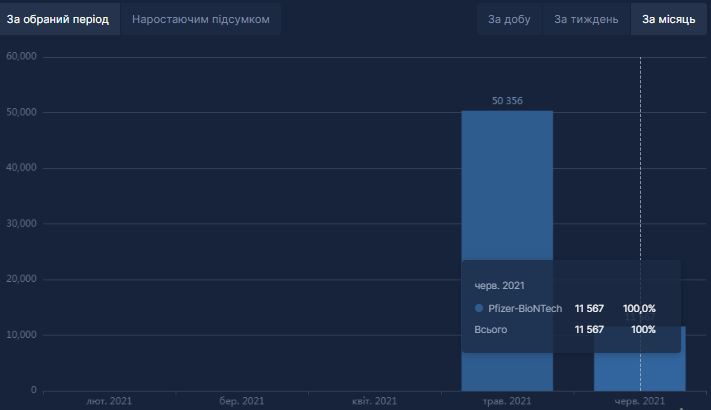
Task: Click the "квіт. 2021" x-axis label
Action: point(374,401)
